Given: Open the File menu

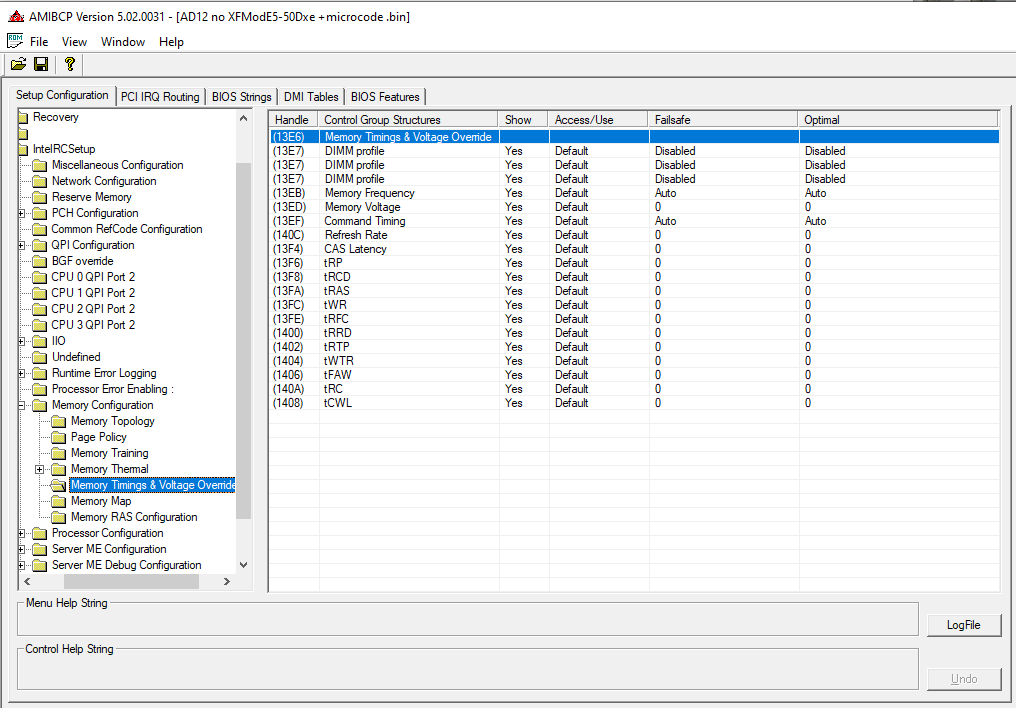Looking at the screenshot, I should [x=39, y=41].
